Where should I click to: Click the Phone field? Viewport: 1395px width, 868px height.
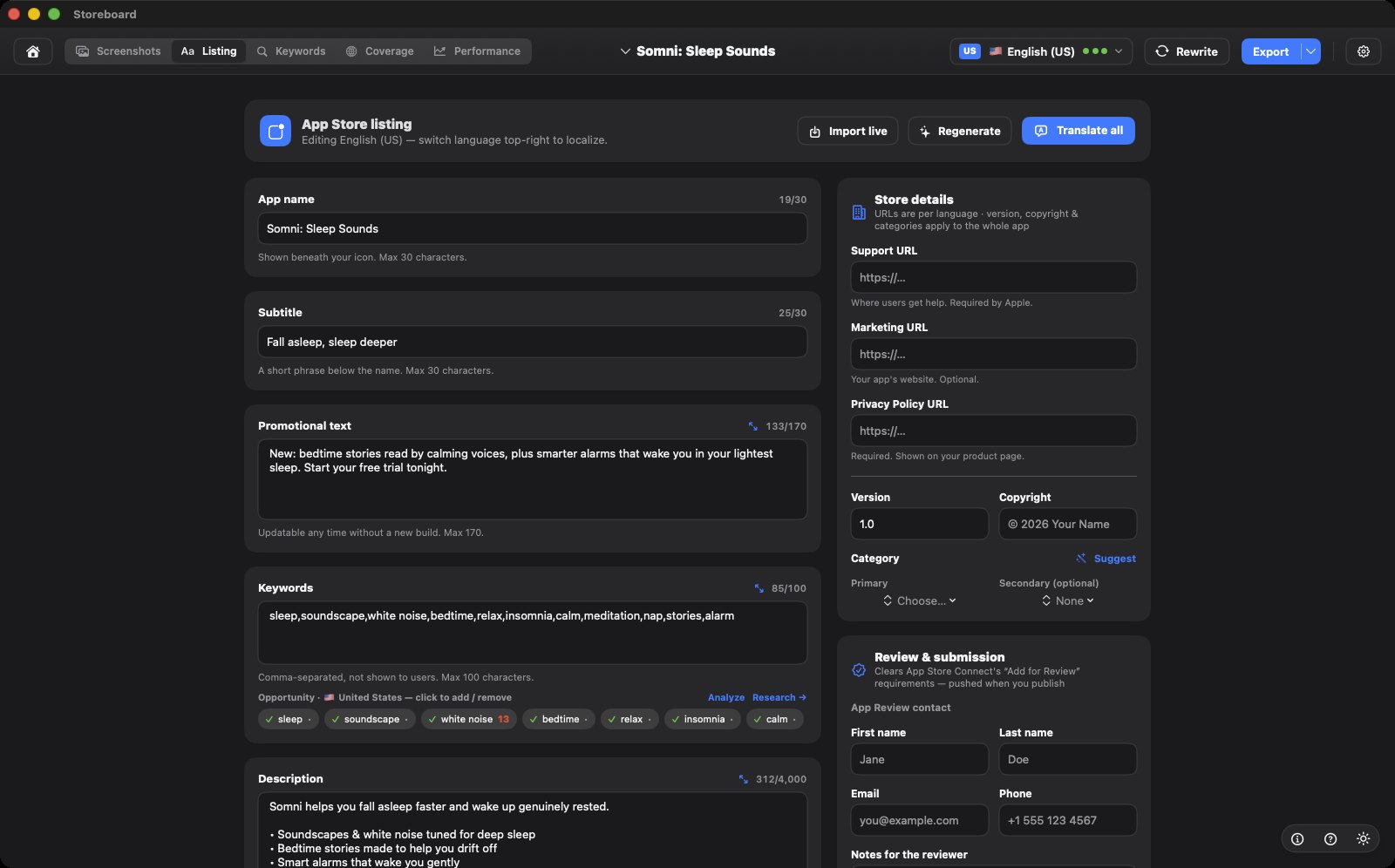(x=1068, y=820)
